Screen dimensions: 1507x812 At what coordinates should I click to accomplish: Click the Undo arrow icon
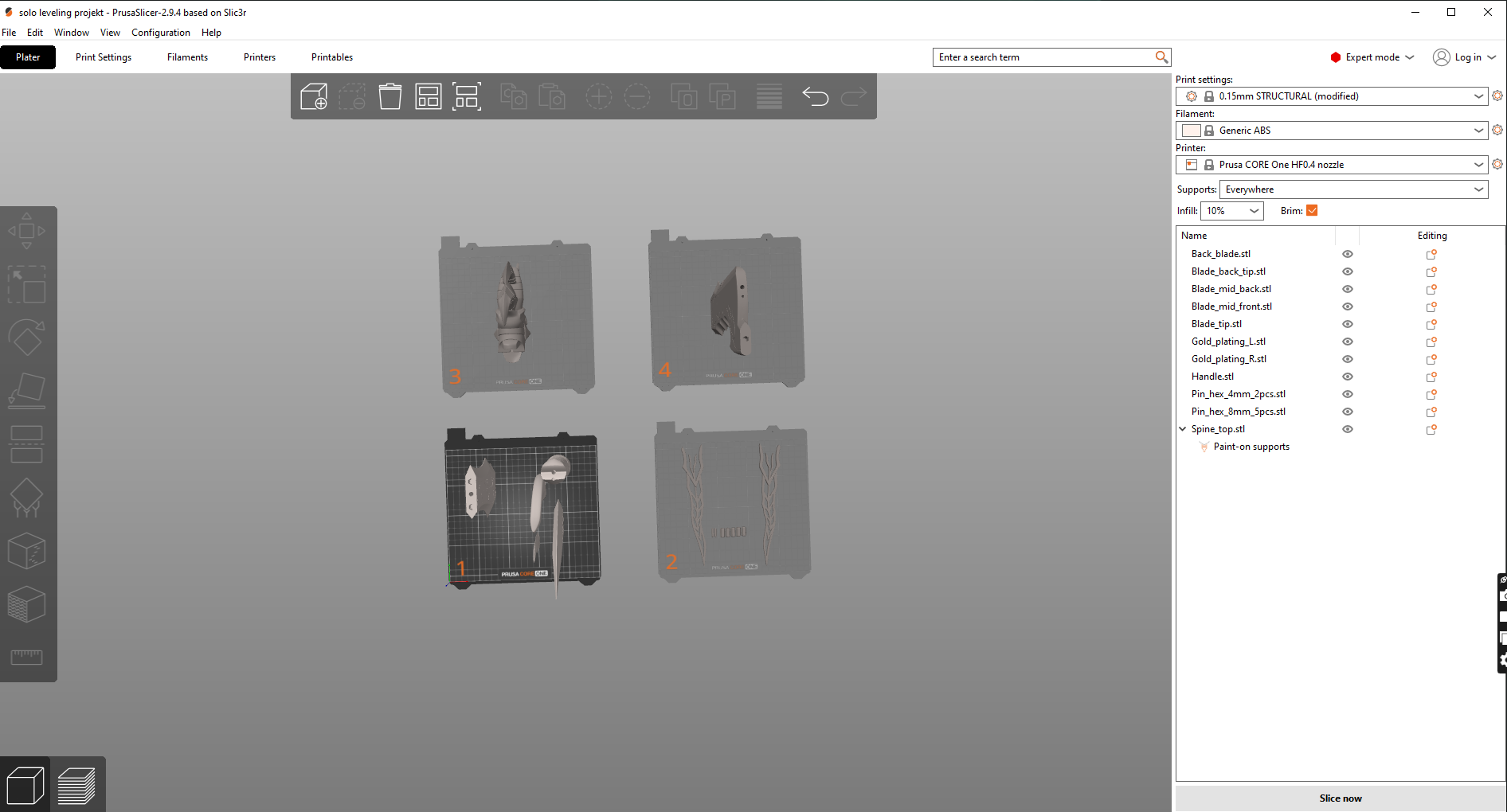point(816,97)
